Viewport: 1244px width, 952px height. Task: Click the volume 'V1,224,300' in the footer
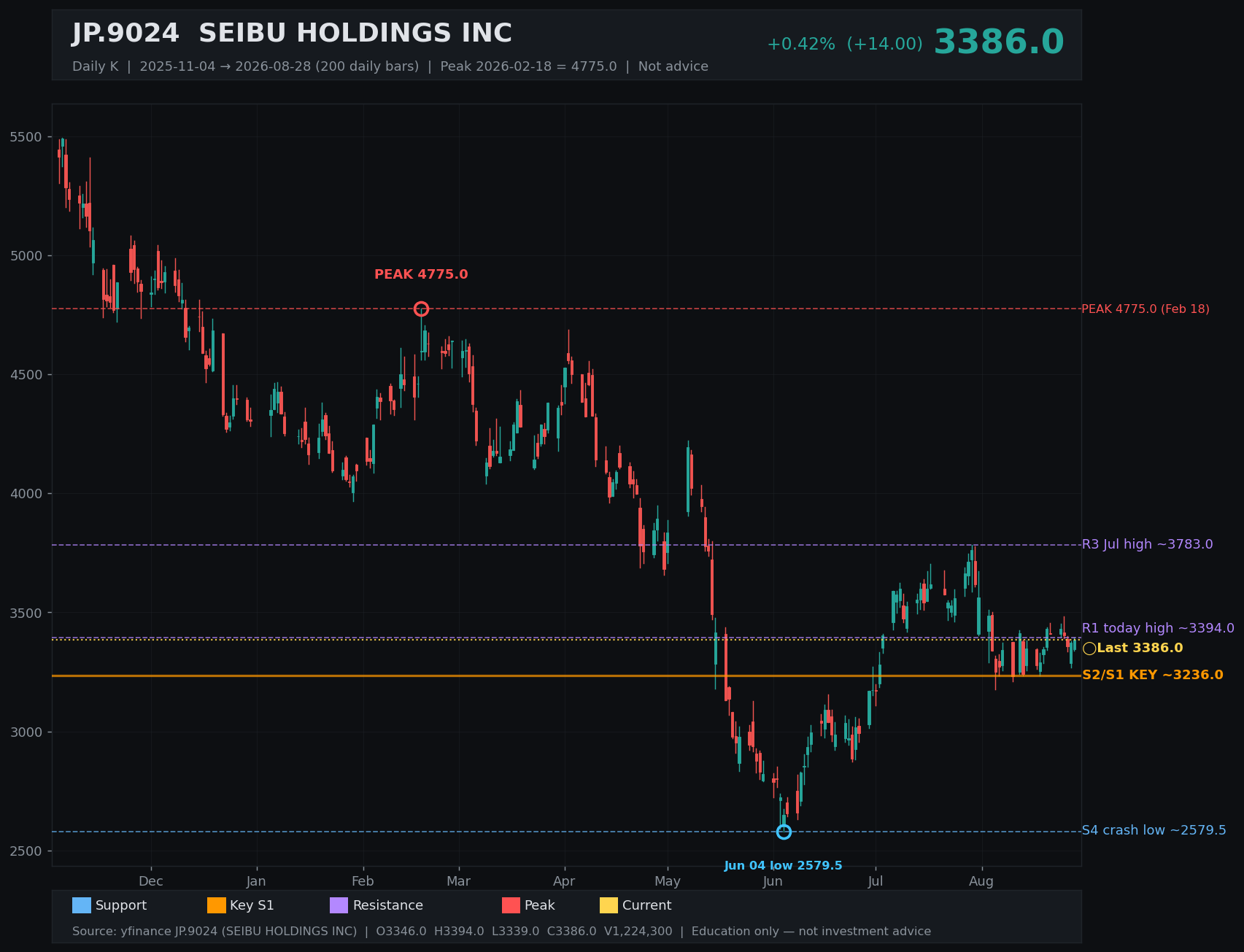click(638, 932)
